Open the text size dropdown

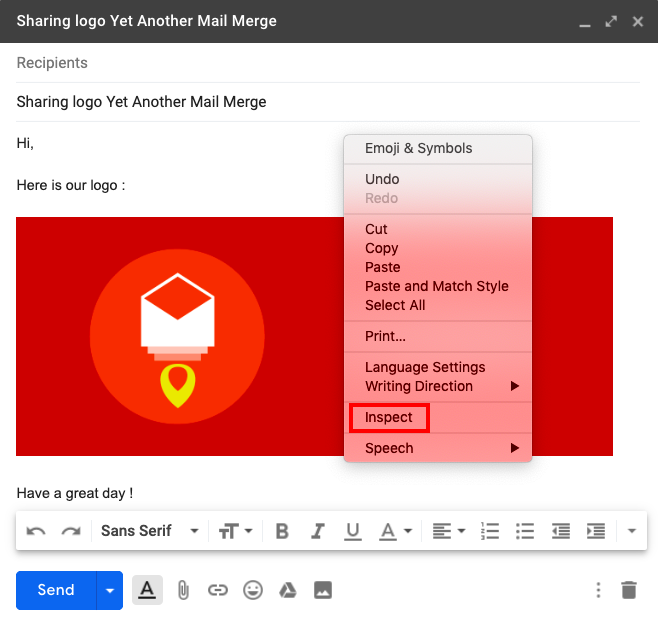click(235, 531)
